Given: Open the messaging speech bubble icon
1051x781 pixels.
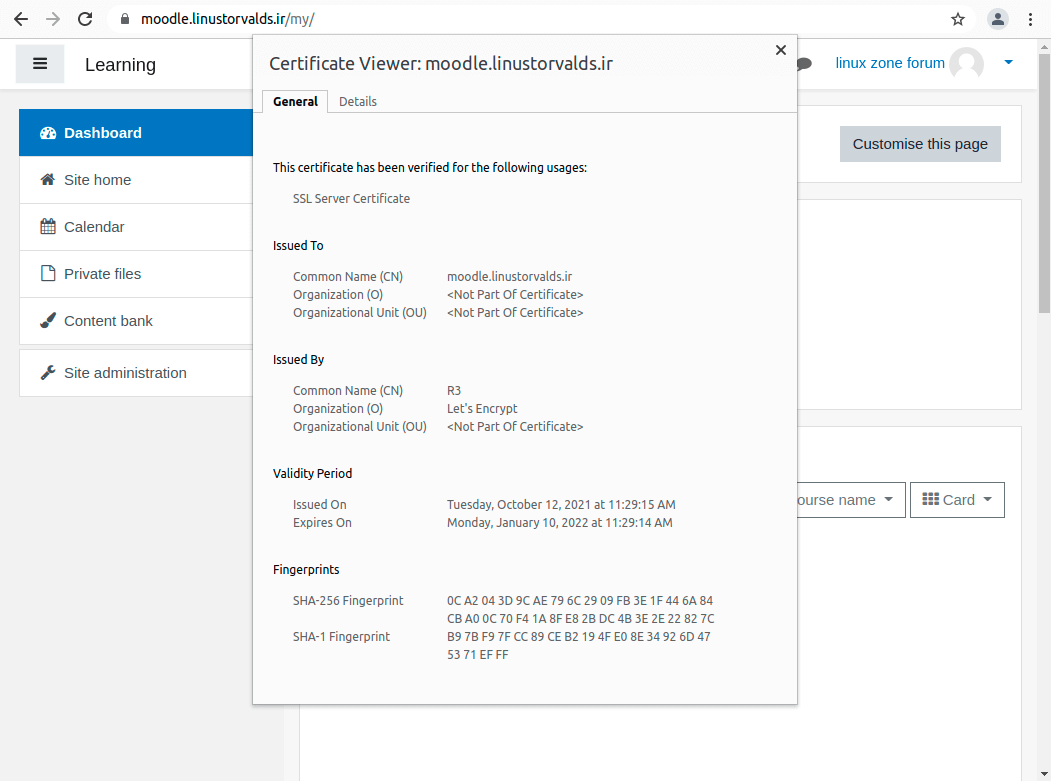Looking at the screenshot, I should 804,64.
